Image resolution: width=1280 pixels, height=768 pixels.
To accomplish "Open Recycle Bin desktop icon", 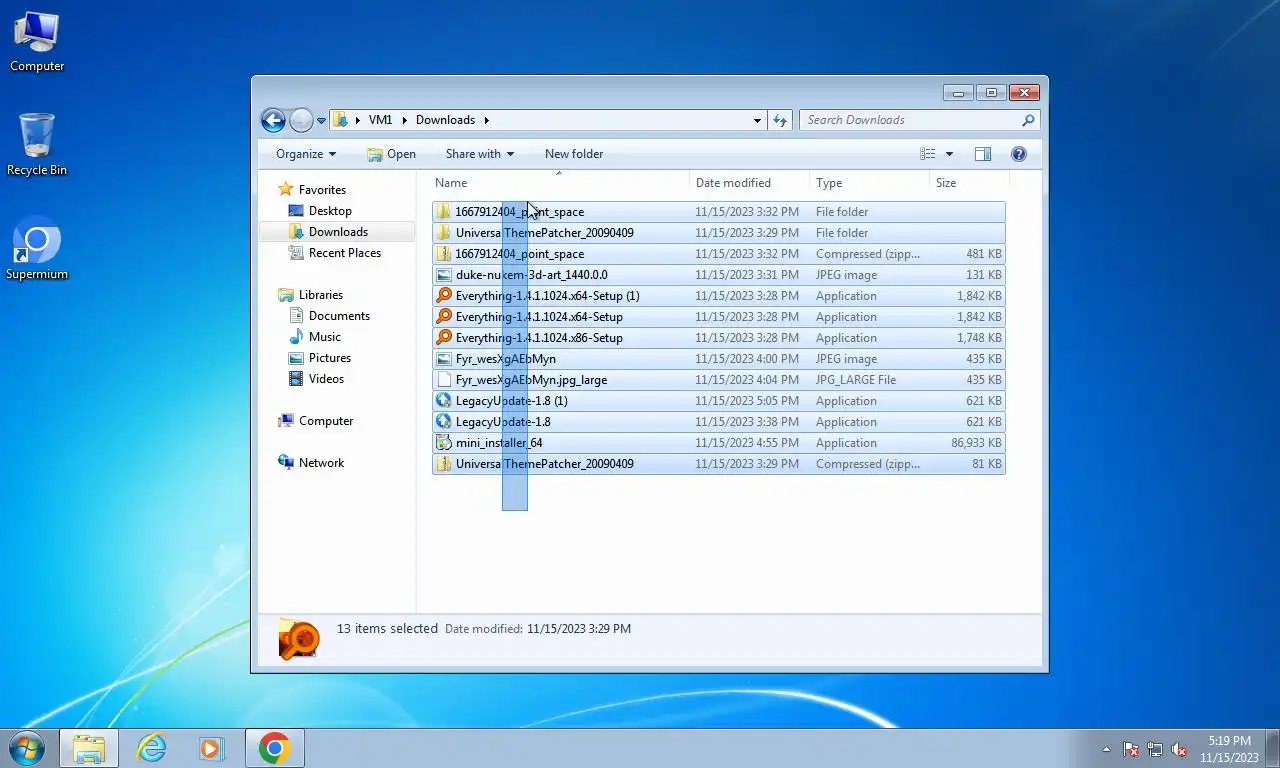I will [x=37, y=146].
